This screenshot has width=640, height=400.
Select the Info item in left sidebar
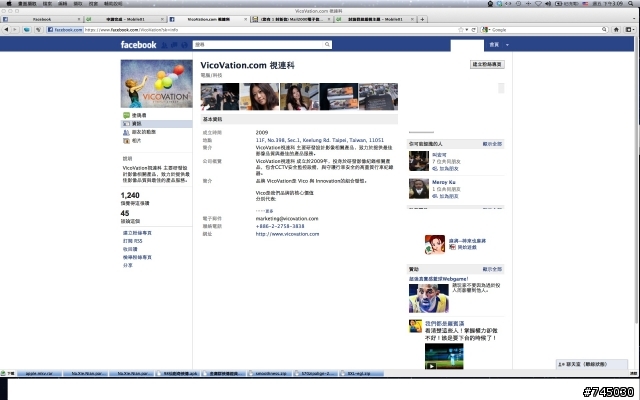156,124
